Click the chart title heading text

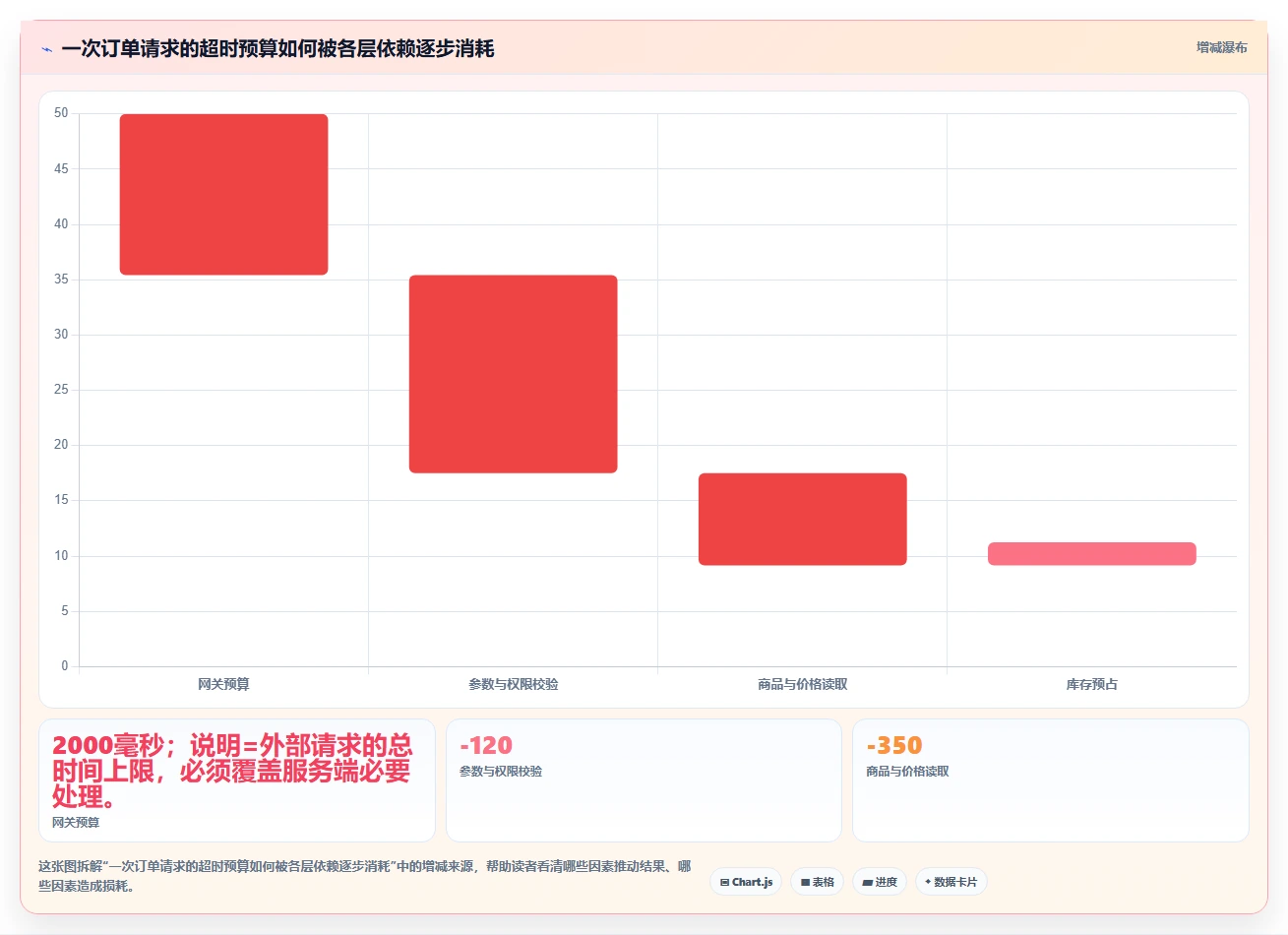pos(277,48)
